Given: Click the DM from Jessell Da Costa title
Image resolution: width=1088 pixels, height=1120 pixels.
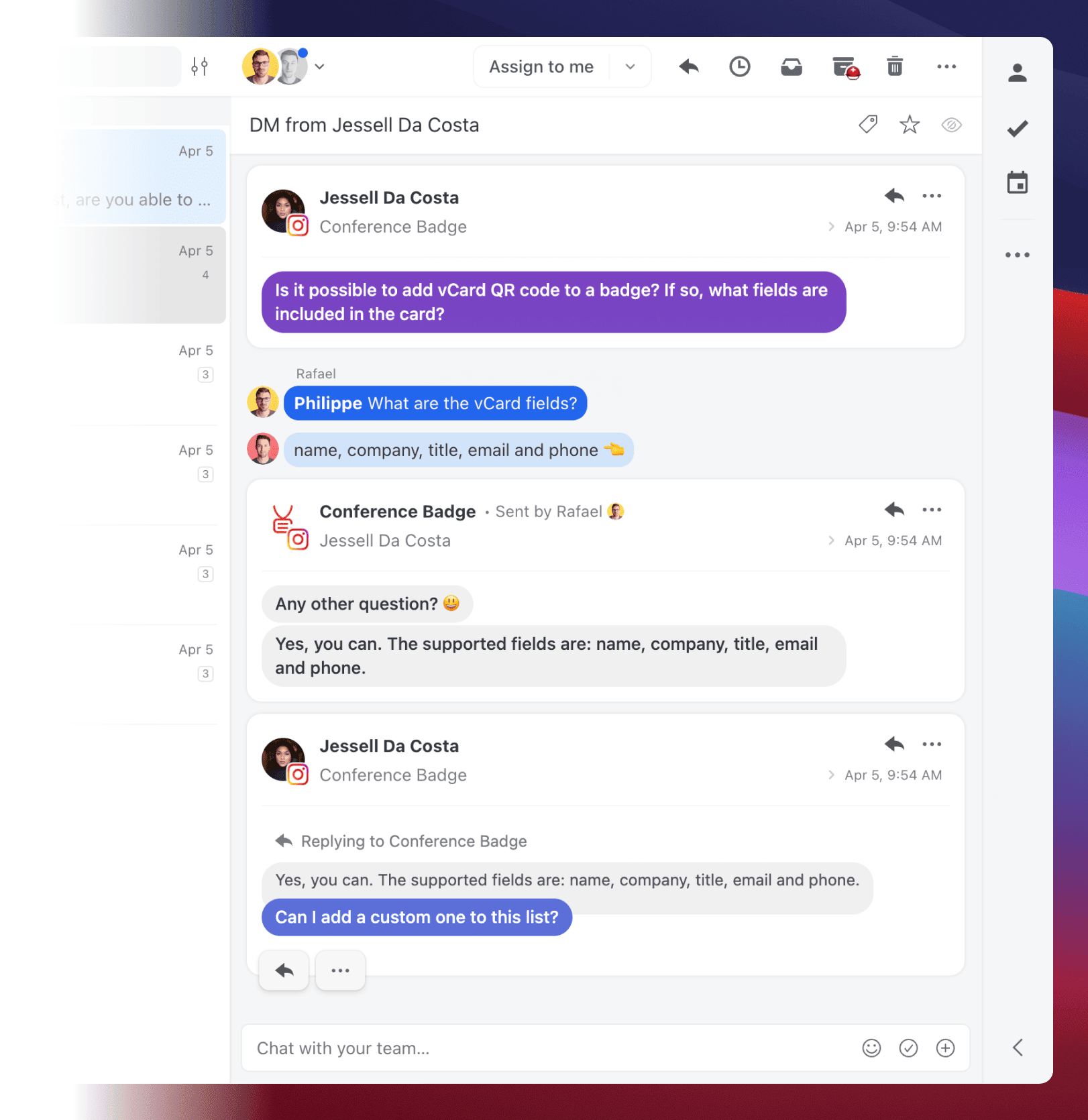Looking at the screenshot, I should tap(364, 125).
